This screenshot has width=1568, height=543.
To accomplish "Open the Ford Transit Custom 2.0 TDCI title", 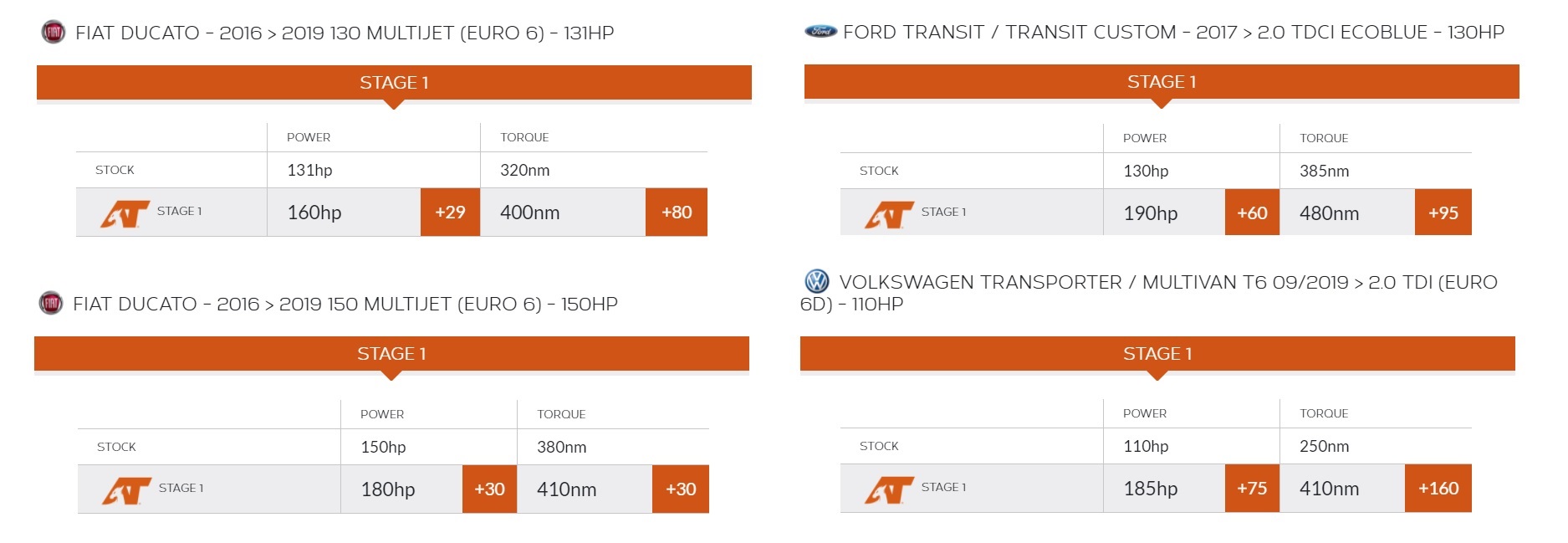I will point(1173,32).
